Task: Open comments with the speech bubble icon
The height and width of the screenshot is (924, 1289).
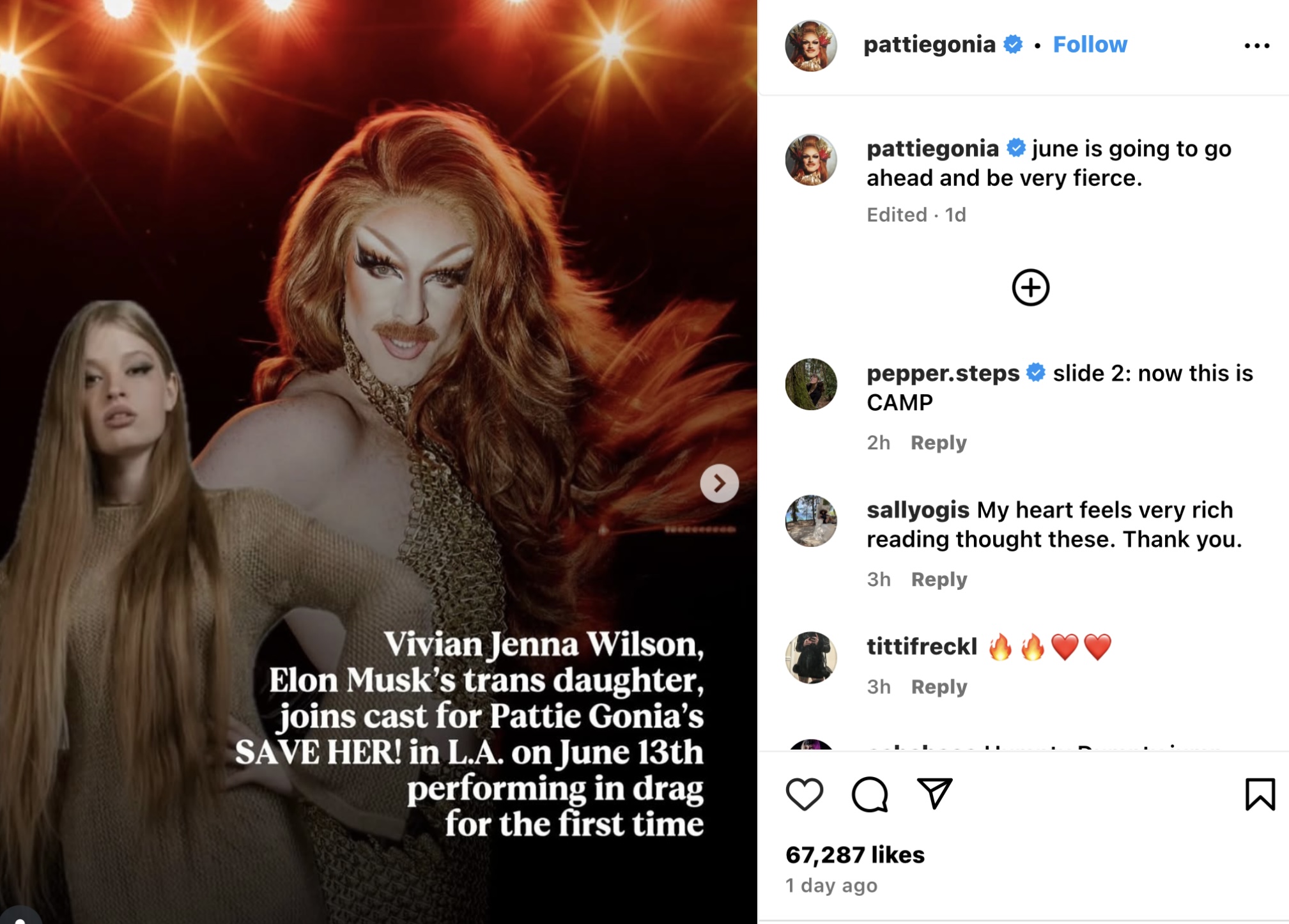Action: click(x=870, y=794)
